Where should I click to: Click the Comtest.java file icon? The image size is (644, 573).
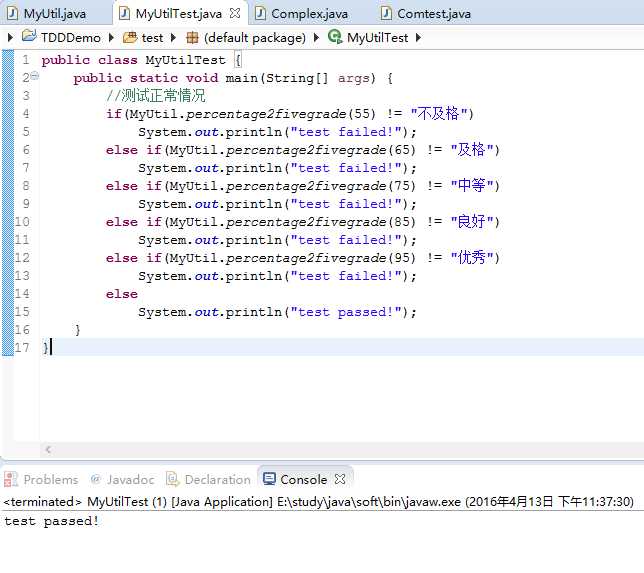386,13
